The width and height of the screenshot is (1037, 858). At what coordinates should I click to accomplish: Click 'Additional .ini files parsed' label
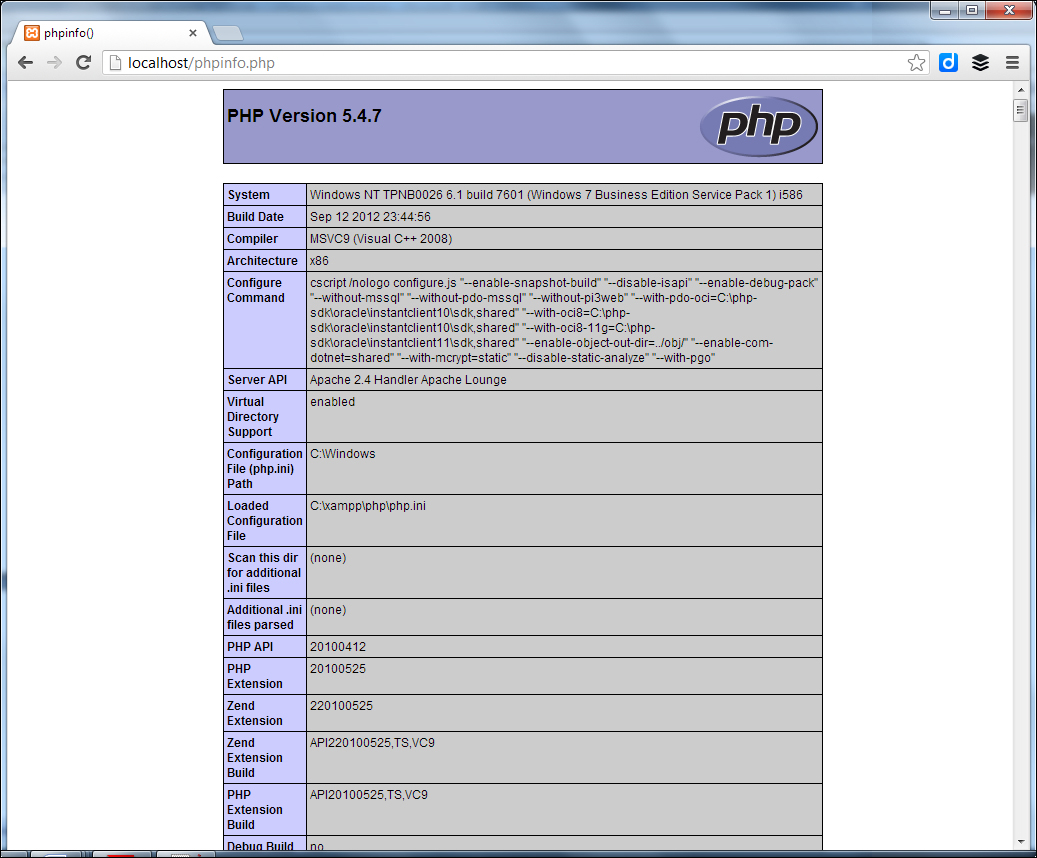[x=265, y=617]
